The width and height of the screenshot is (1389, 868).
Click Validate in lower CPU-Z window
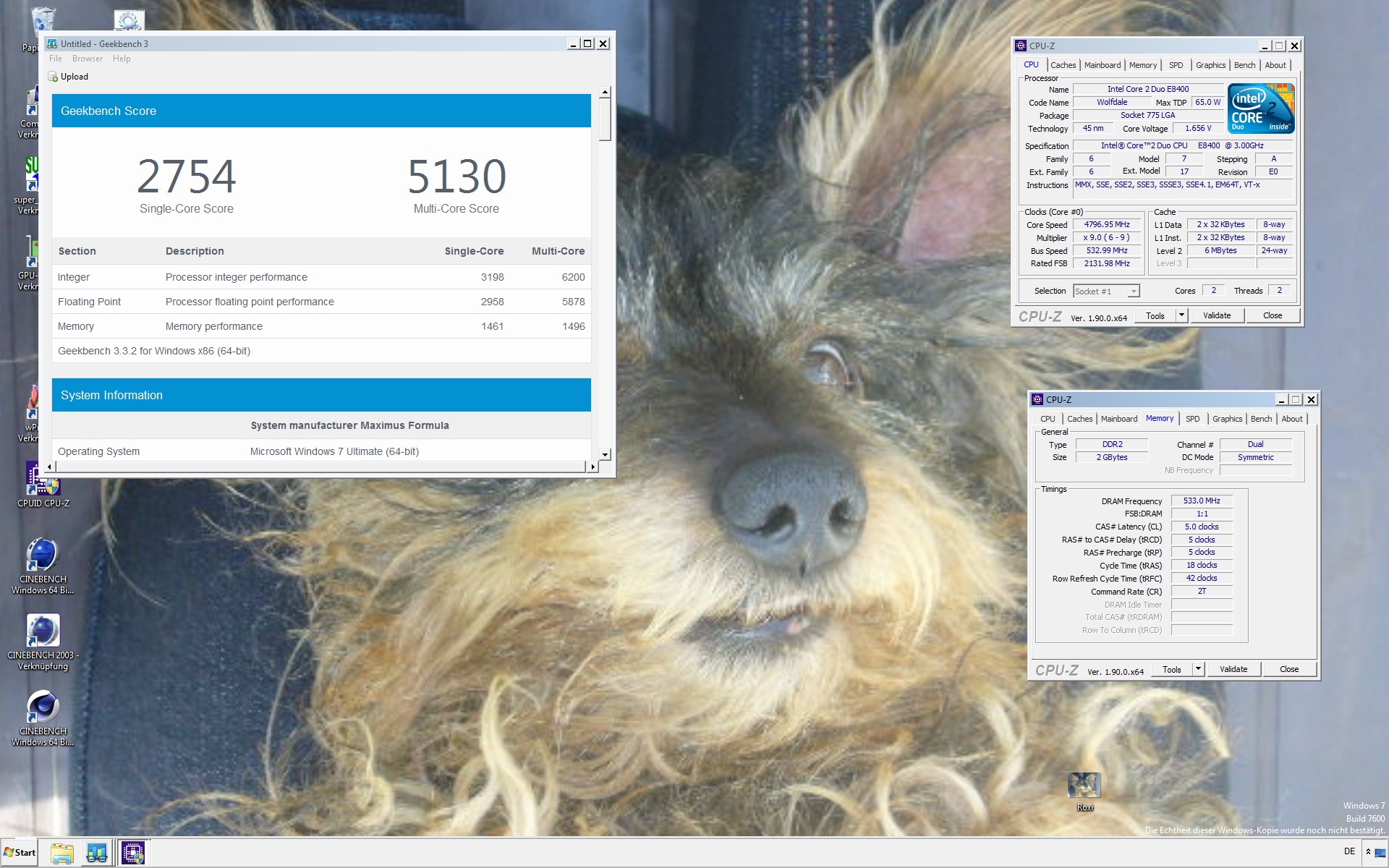(1233, 669)
